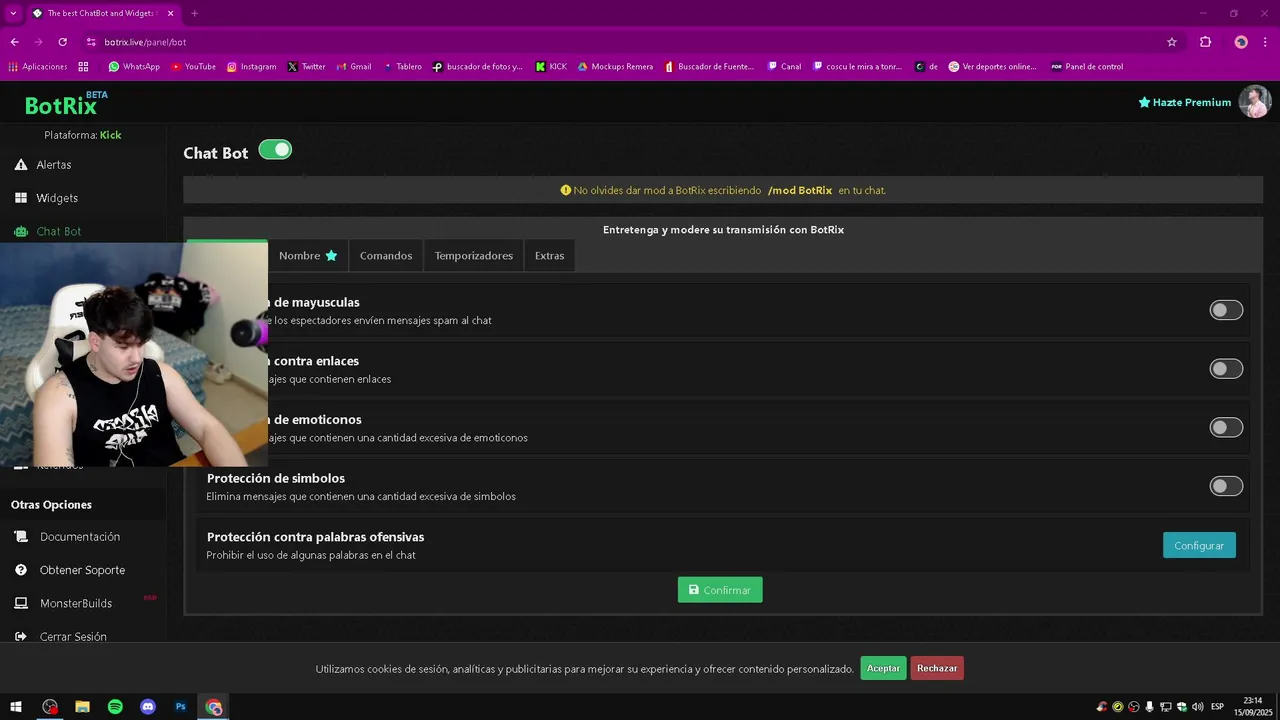Click the Obtener Soporte question icon
Screen dimensions: 1280x720
tap(21, 570)
